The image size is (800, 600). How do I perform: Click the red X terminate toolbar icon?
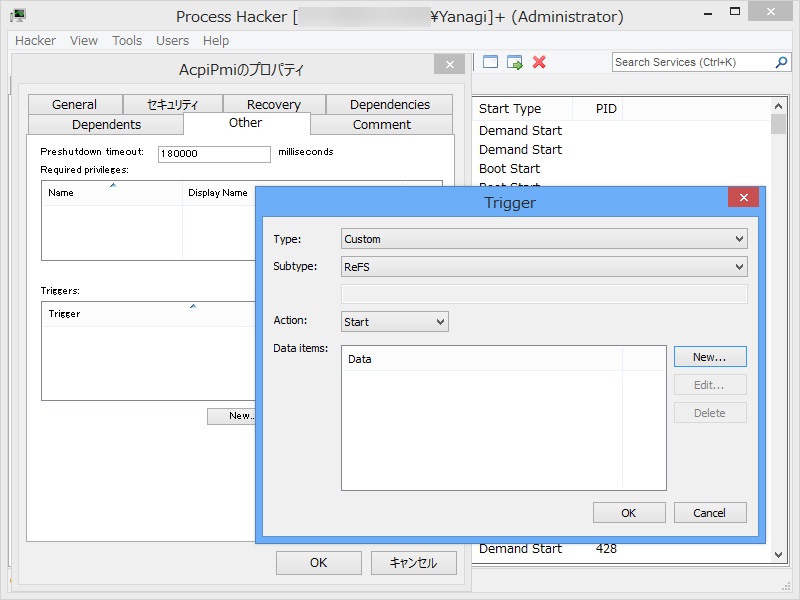(539, 62)
